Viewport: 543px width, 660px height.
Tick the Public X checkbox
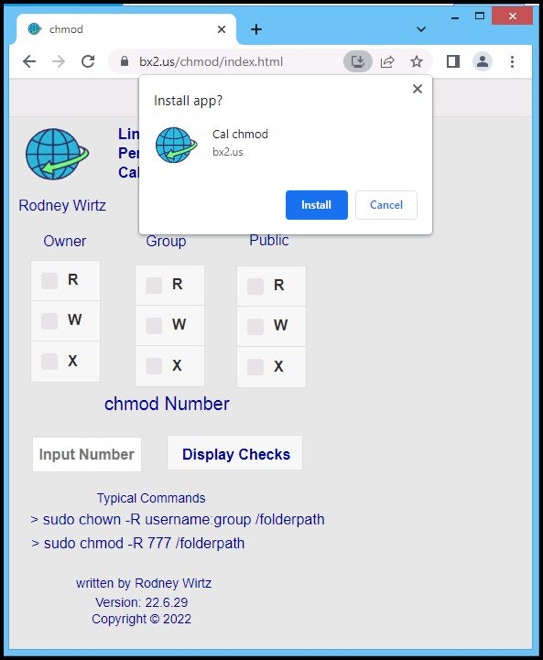[x=255, y=367]
